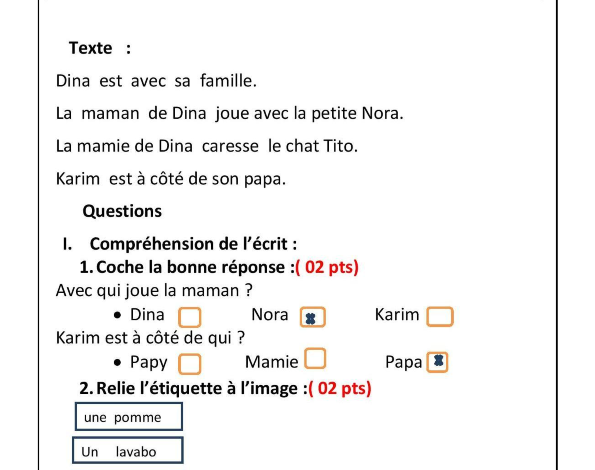This screenshot has height=470, width=595.
Task: Click the question 'Avec qui joue la maman ?'
Action: 154,291
